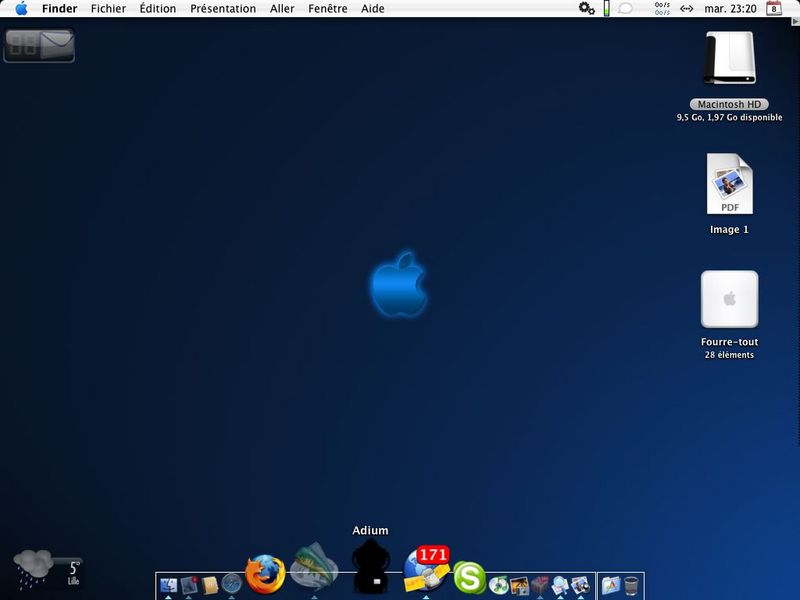Launch Skype from the Dock

[x=469, y=578]
